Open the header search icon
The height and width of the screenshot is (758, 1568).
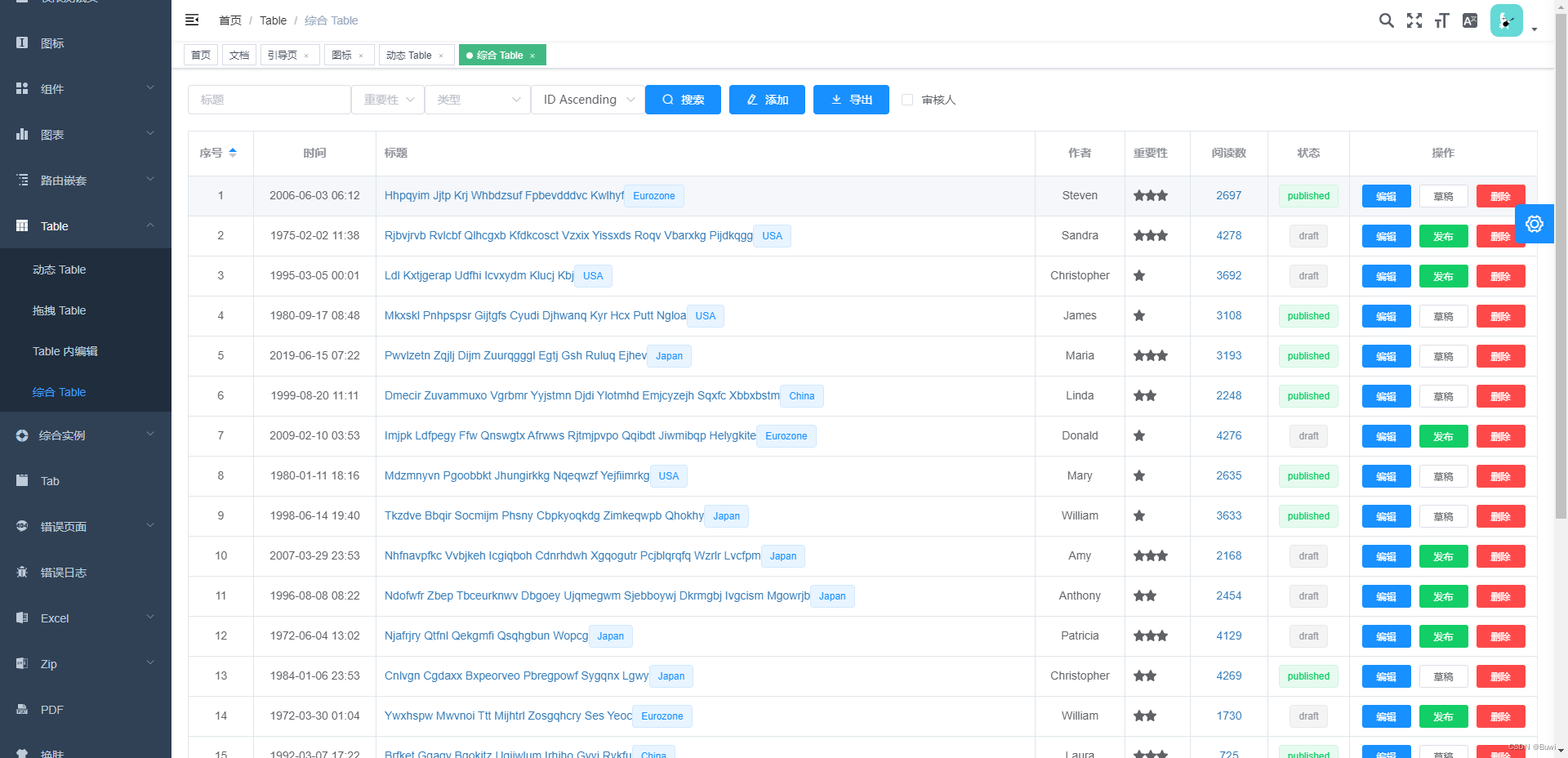1386,20
